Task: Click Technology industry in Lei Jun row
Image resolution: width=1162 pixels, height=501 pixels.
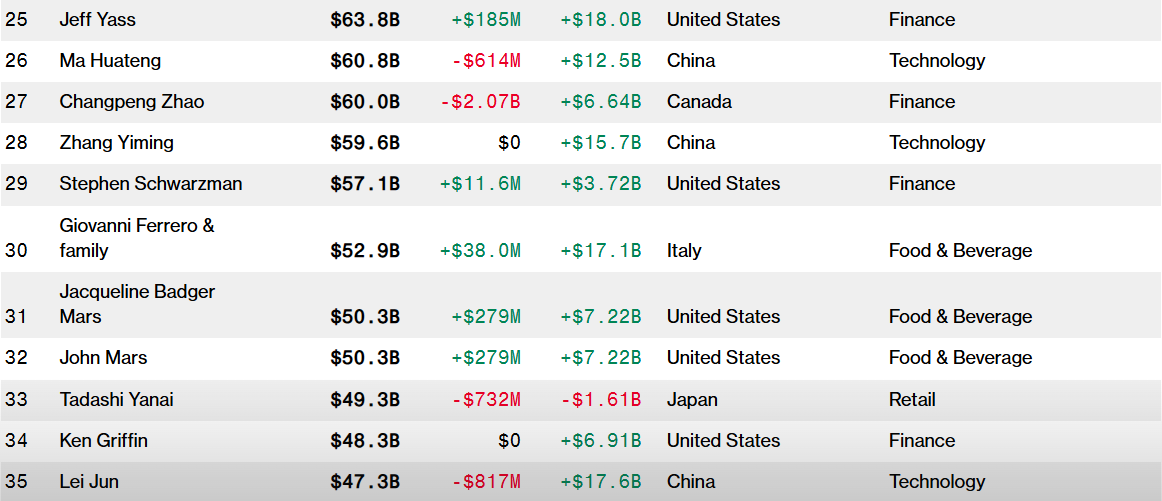Action: (937, 482)
